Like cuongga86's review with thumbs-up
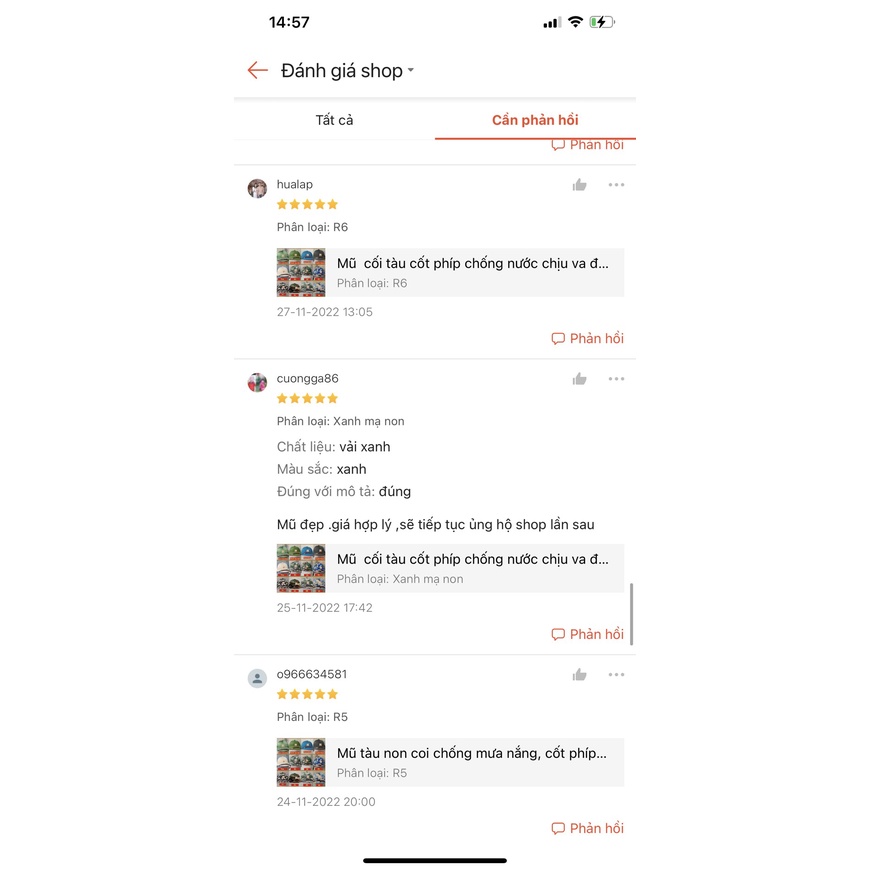The width and height of the screenshot is (871, 871). pyautogui.click(x=579, y=379)
